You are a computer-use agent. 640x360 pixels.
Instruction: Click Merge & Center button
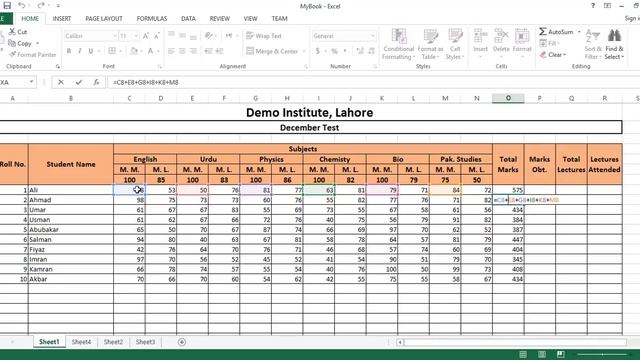272,51
